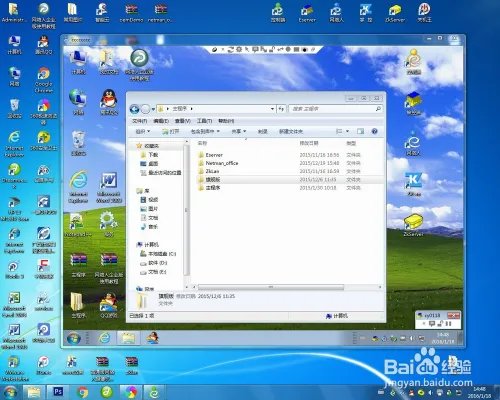Expand the address bar history dropdown
Viewport: 500px width, 400px height.
[x=272, y=109]
